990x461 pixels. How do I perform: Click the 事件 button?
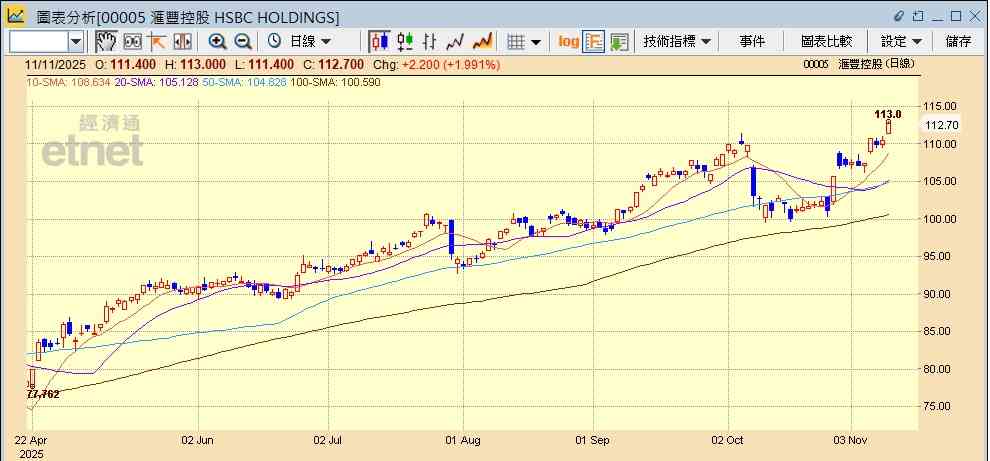(x=752, y=41)
